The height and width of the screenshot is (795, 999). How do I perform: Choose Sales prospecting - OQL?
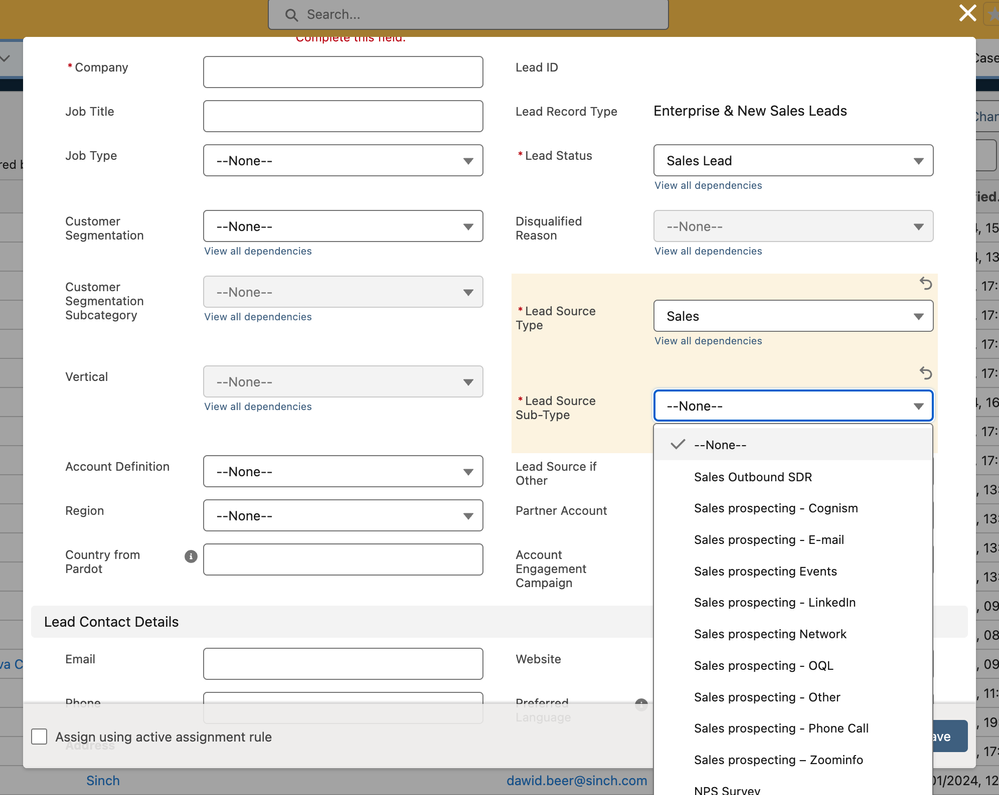[x=793, y=666]
